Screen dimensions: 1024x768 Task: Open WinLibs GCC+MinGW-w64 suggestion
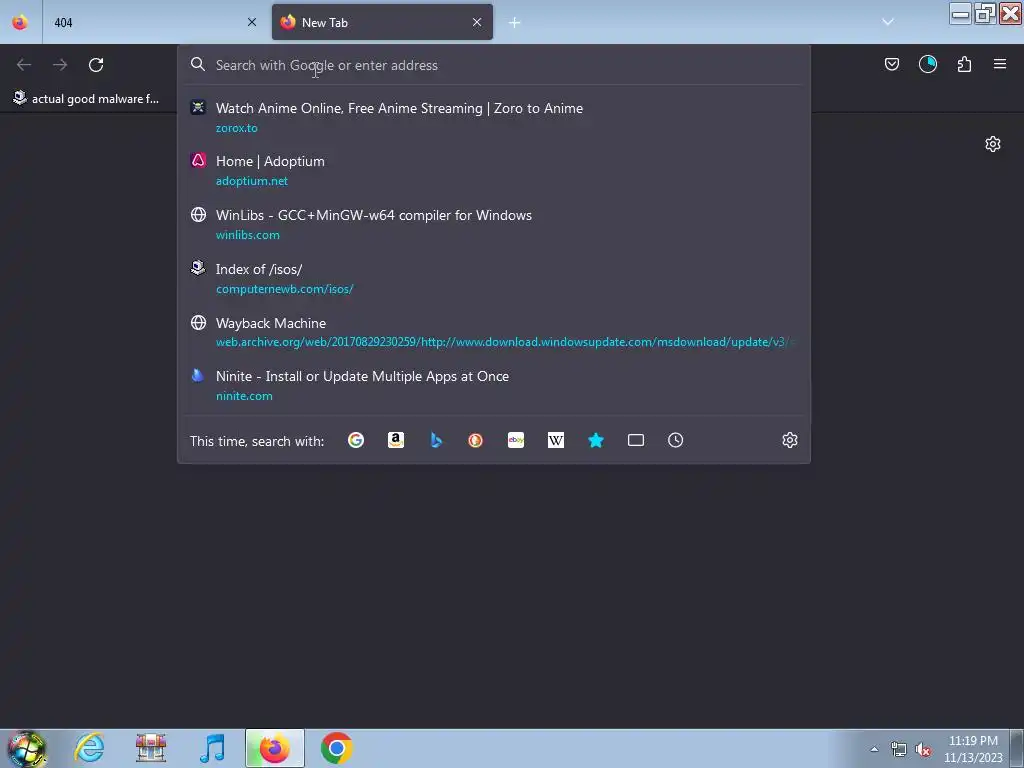click(x=494, y=224)
